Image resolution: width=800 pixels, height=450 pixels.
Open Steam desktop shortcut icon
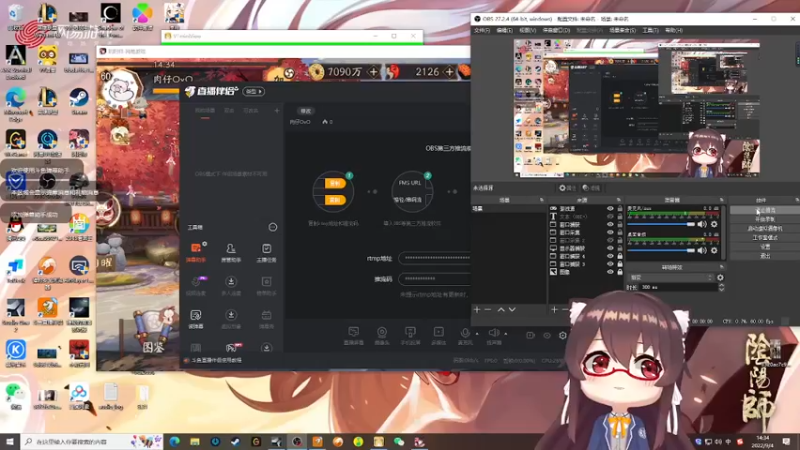pyautogui.click(x=79, y=101)
